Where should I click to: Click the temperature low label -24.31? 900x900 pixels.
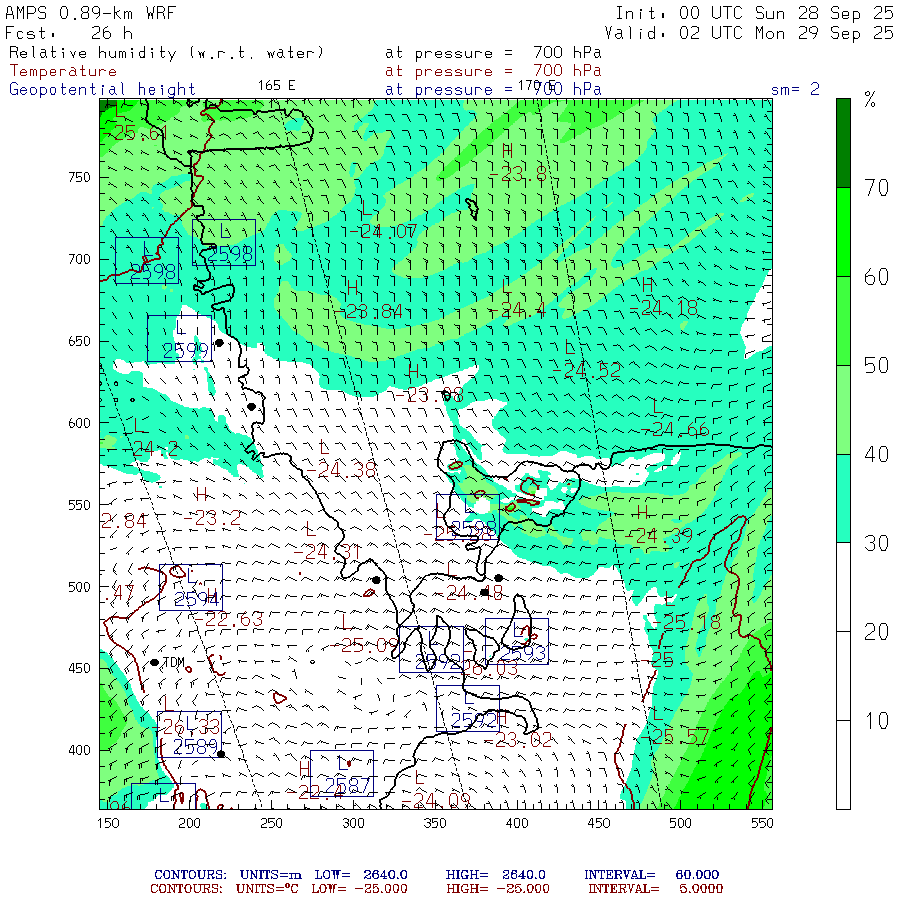[327, 552]
